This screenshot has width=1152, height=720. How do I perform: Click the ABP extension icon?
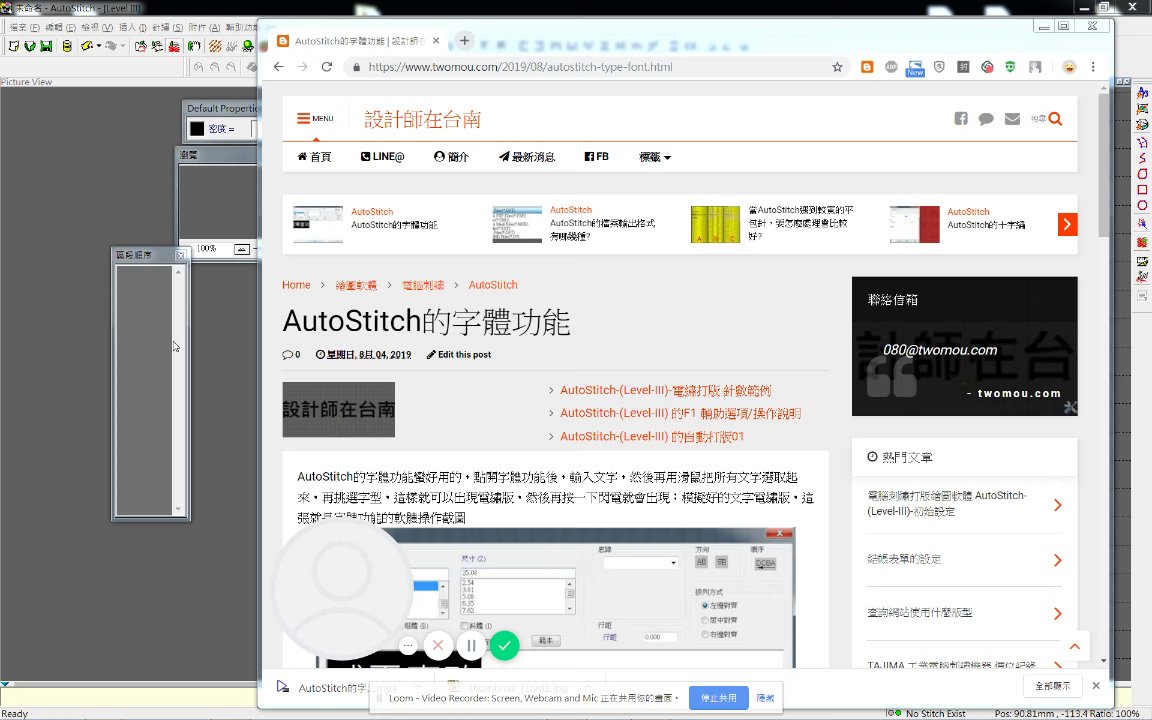coord(891,67)
